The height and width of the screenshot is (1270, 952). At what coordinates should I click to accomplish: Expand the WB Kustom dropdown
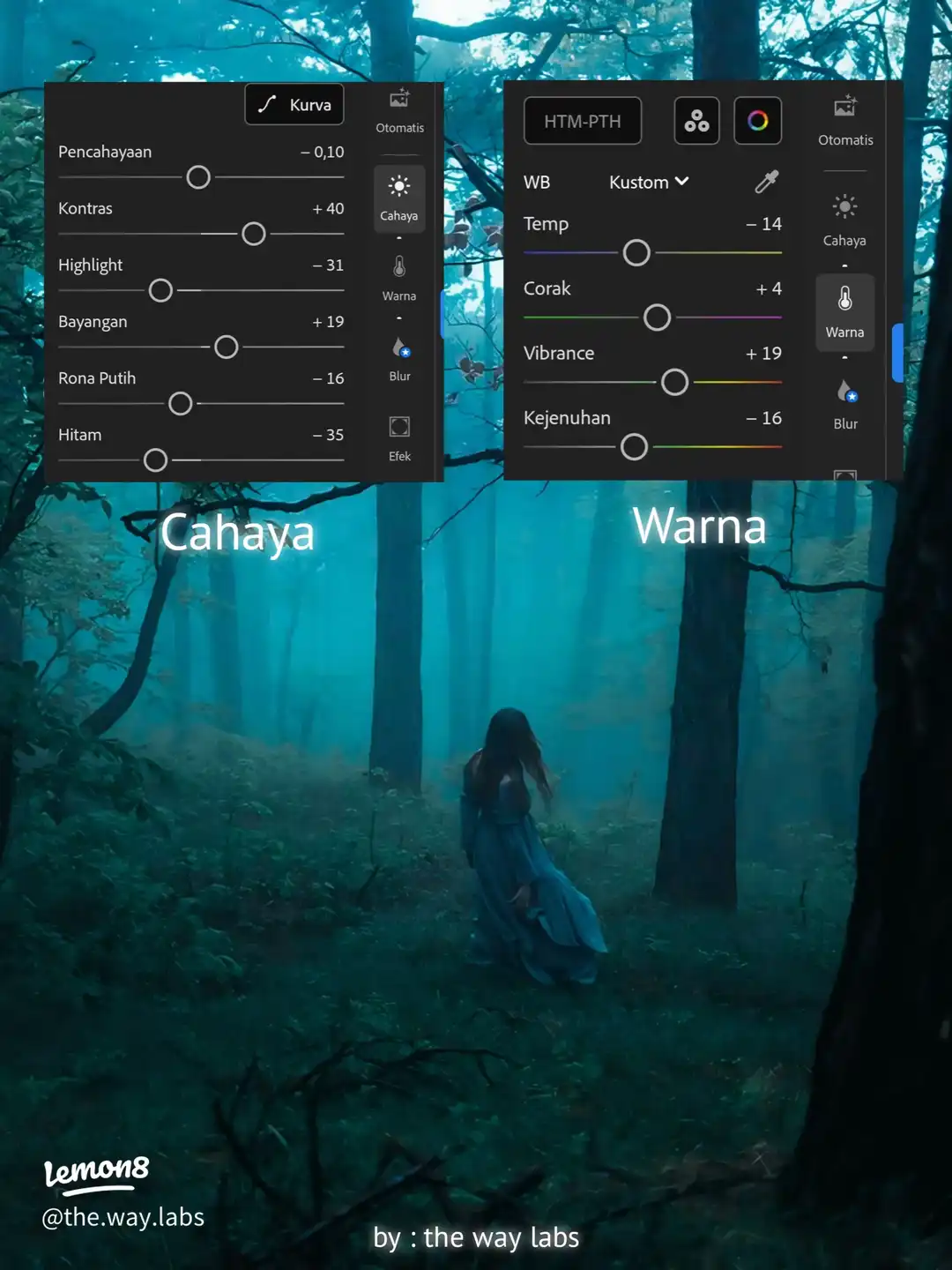click(649, 183)
